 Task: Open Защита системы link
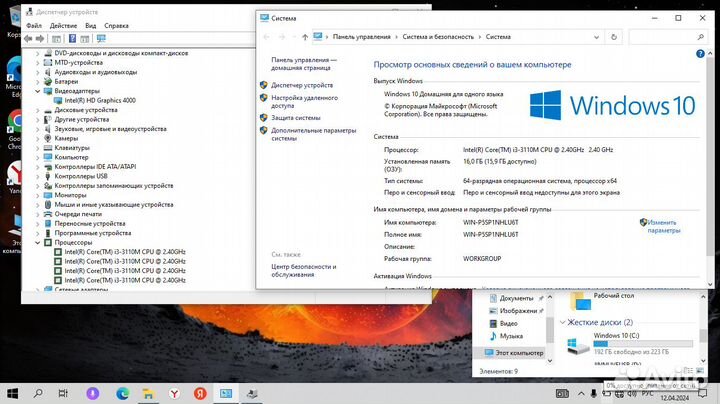(296, 118)
